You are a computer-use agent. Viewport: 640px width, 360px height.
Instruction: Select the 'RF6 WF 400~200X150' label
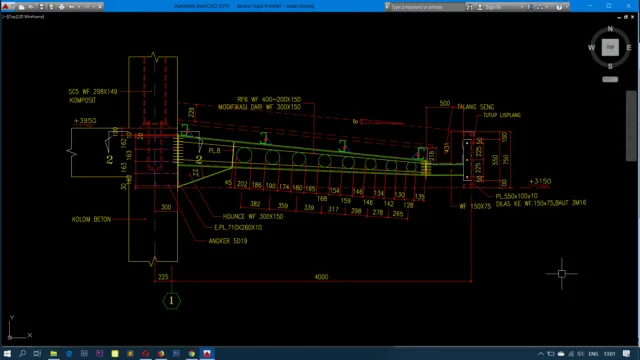click(x=269, y=99)
